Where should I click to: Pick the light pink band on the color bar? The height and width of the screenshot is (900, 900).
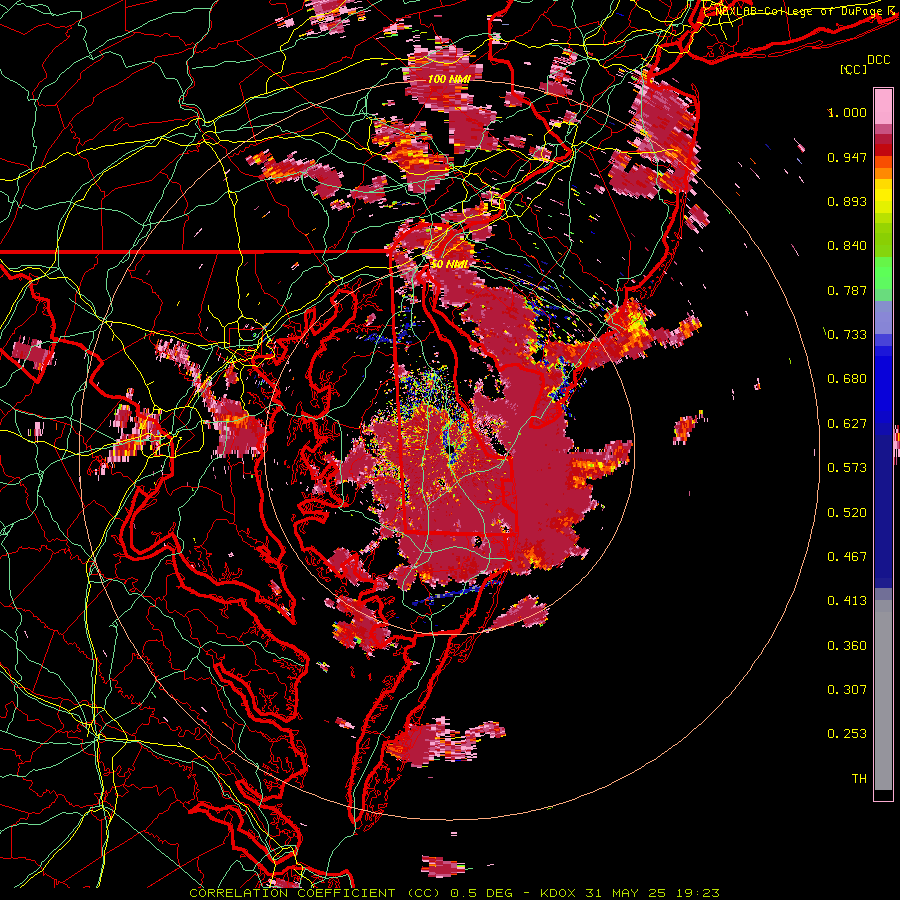point(883,107)
